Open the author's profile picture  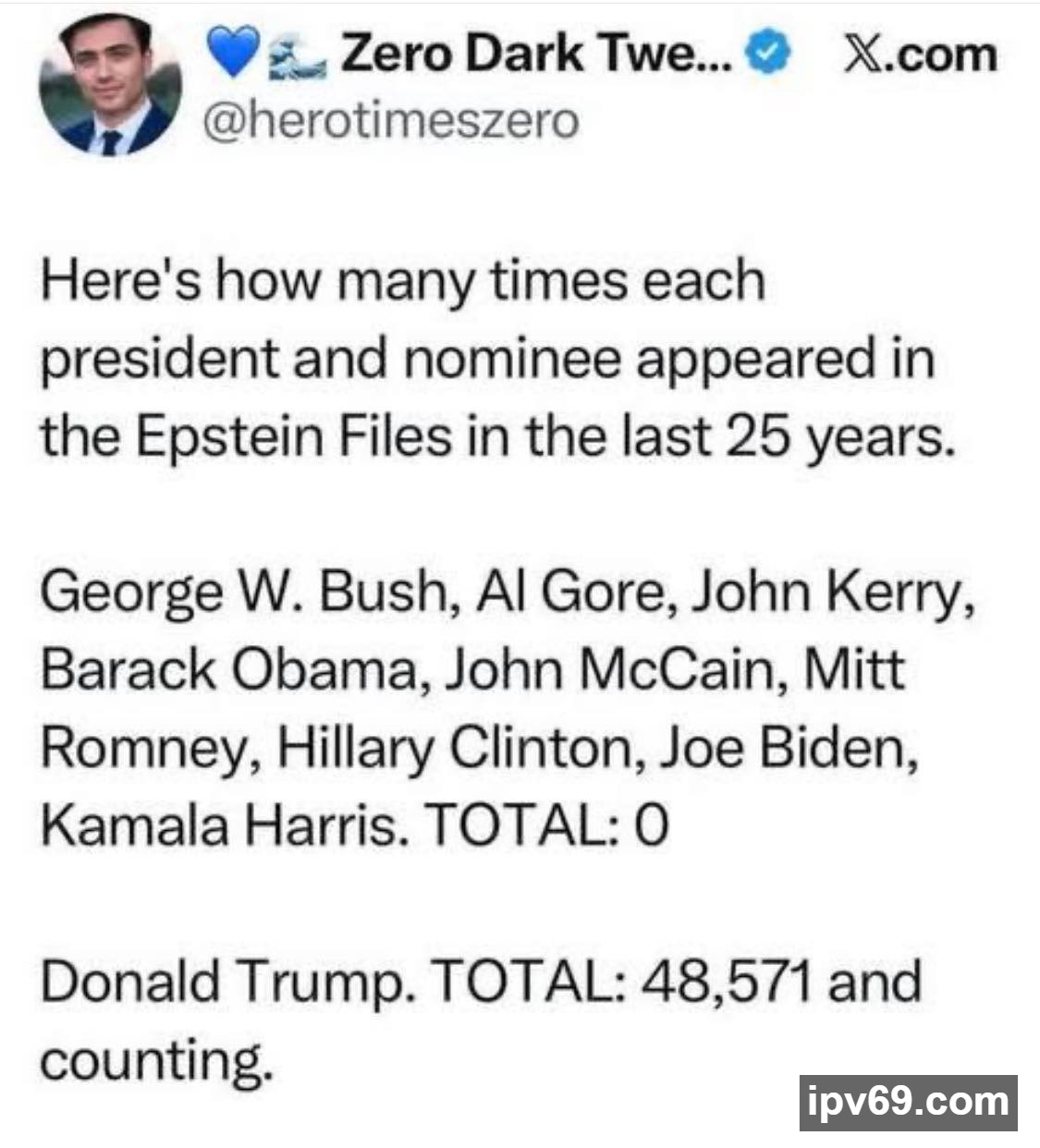click(110, 85)
